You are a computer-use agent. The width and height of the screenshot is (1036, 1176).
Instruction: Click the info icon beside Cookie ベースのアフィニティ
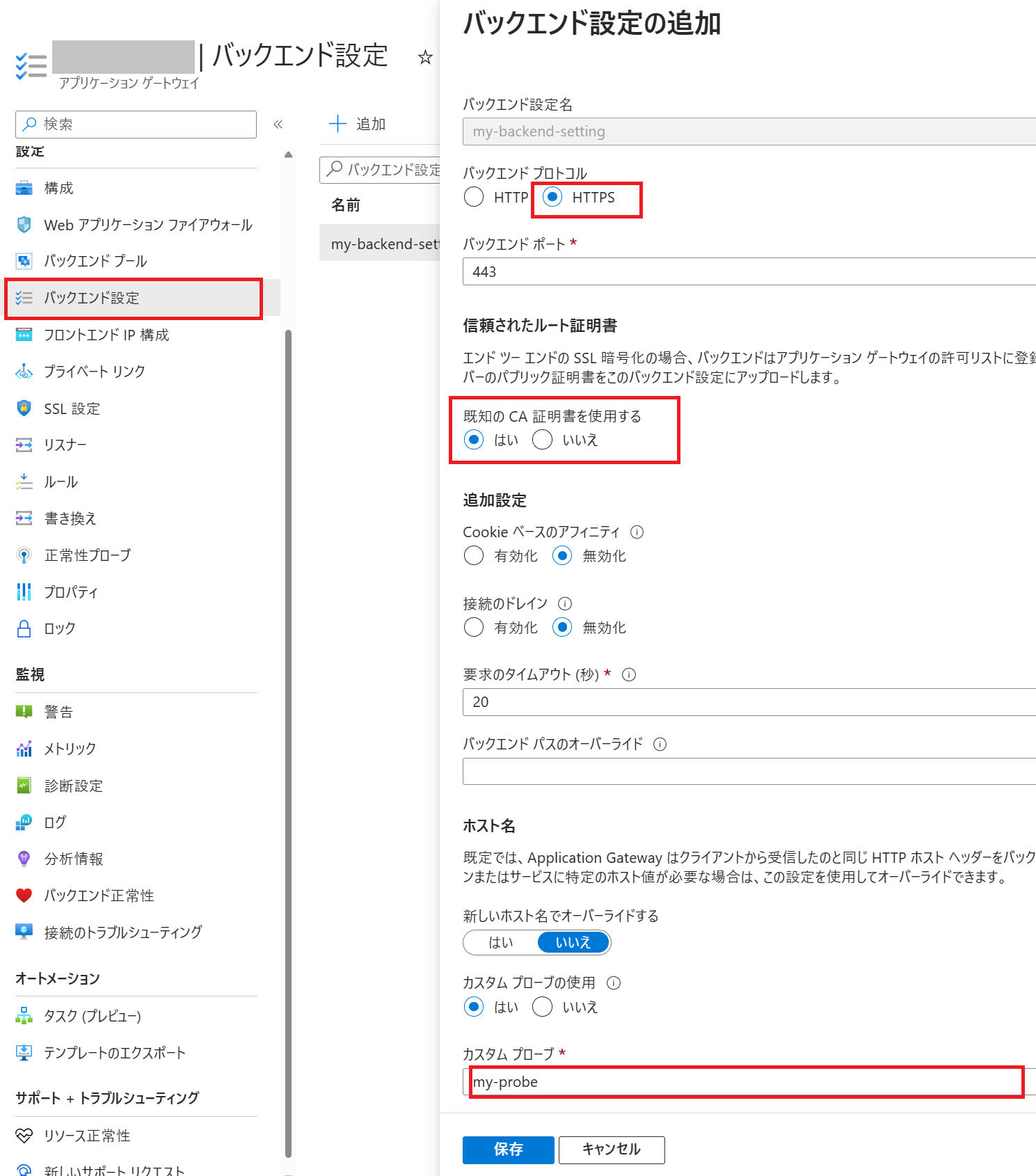click(637, 532)
